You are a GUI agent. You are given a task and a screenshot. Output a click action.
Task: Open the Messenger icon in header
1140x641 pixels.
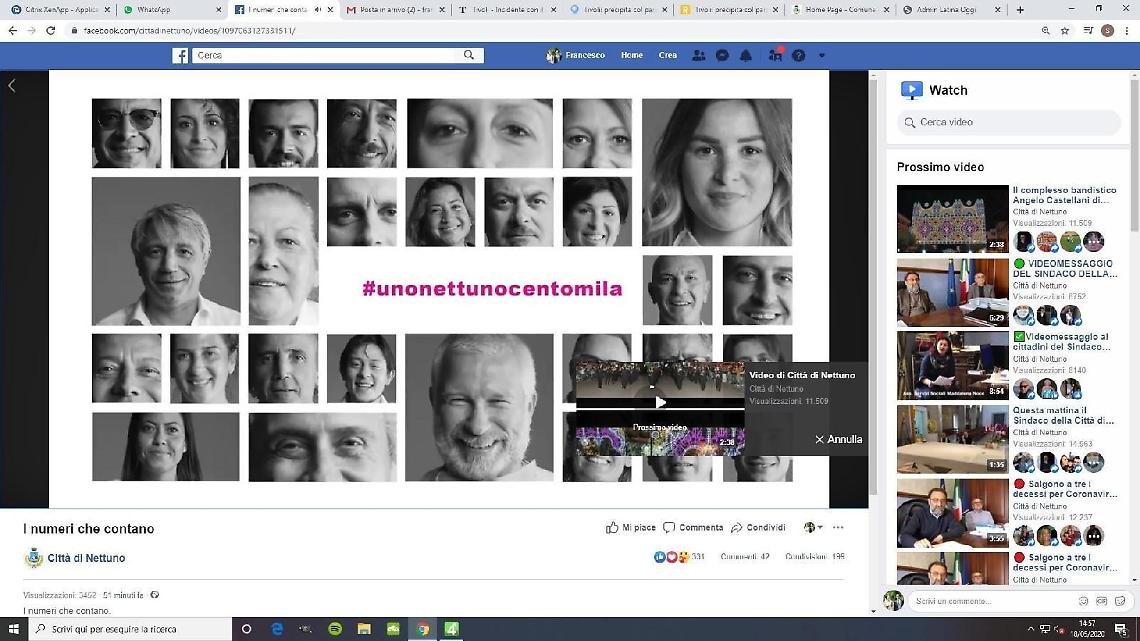click(x=722, y=56)
